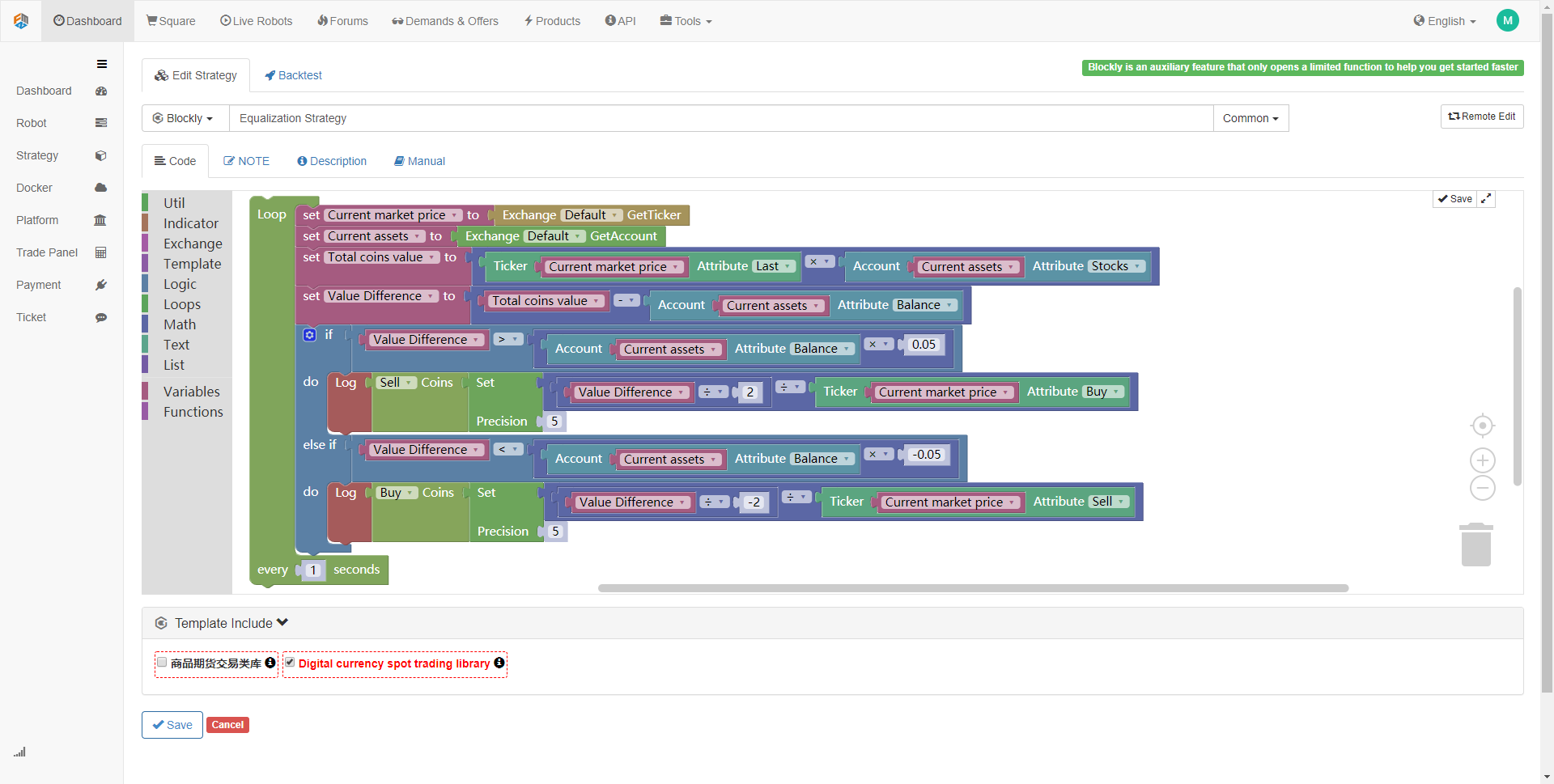Click the Robot list icon
The height and width of the screenshot is (784, 1554).
101,123
